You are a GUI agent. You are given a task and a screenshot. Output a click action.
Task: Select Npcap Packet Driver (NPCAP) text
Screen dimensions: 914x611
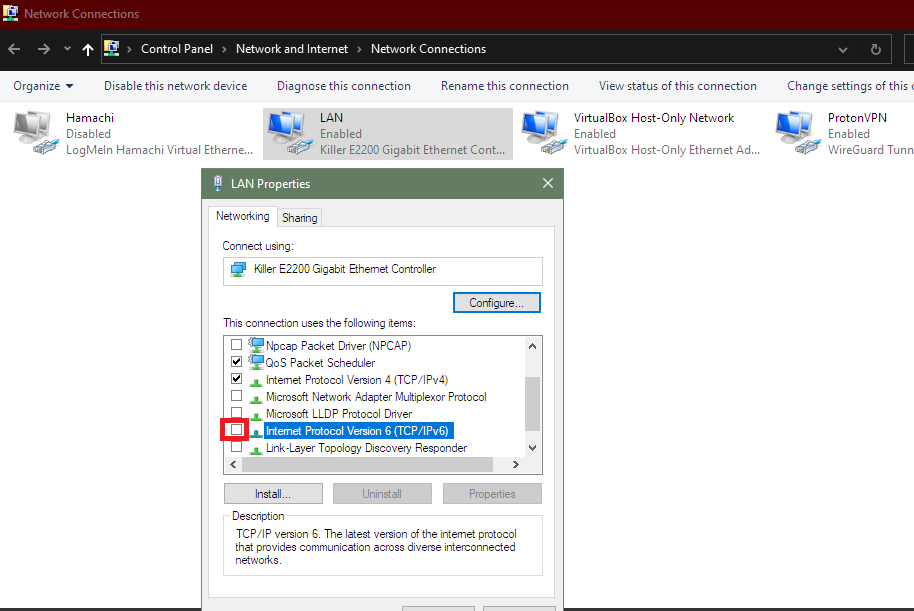pos(338,346)
